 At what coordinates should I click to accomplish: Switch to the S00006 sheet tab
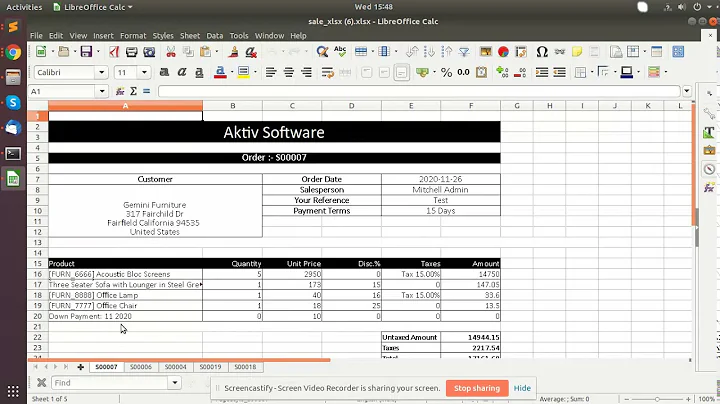tap(141, 367)
